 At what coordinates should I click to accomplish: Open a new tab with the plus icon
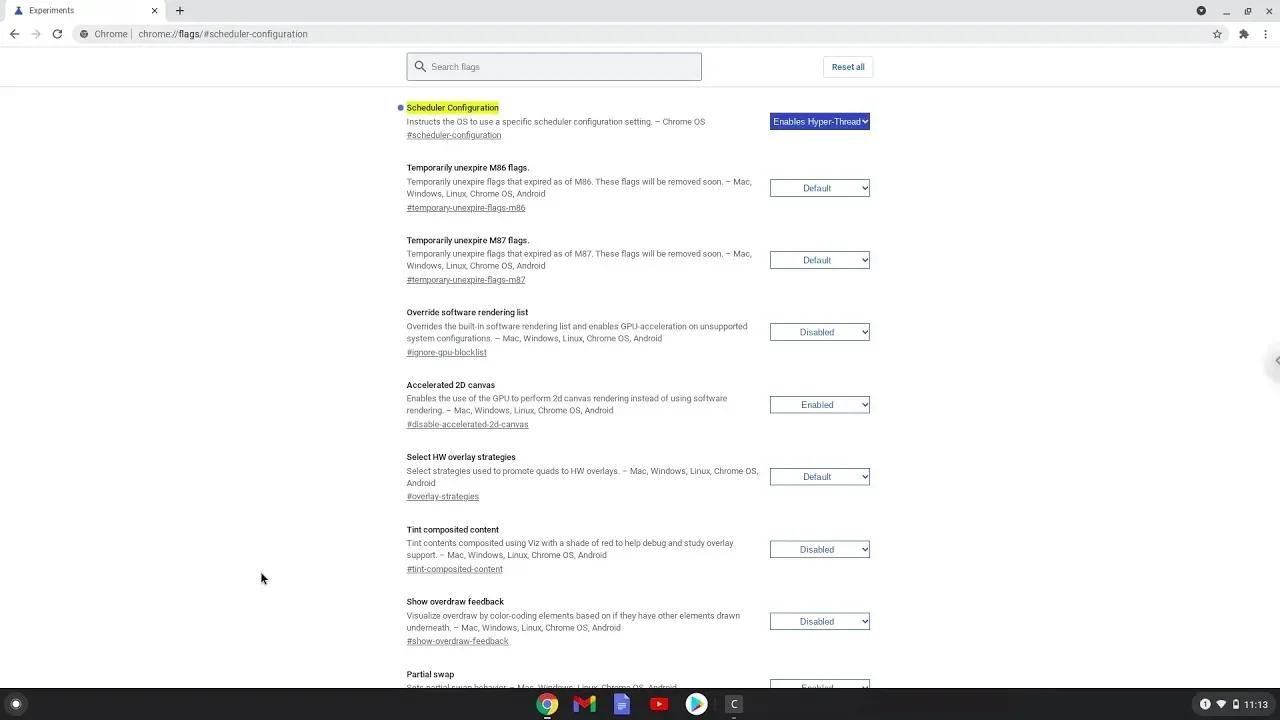[x=180, y=11]
